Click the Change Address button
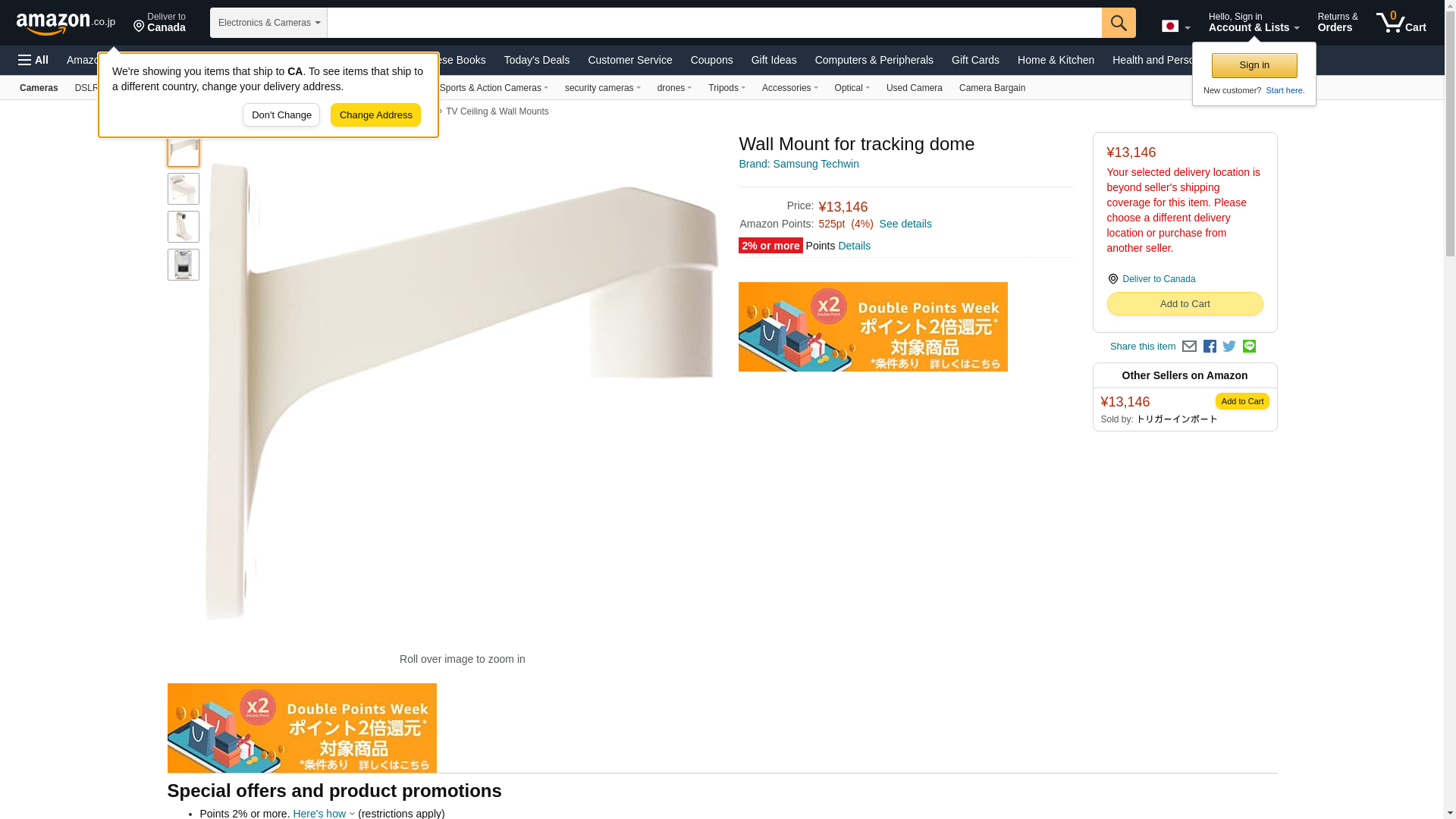Viewport: 1456px width, 819px height. click(x=375, y=115)
